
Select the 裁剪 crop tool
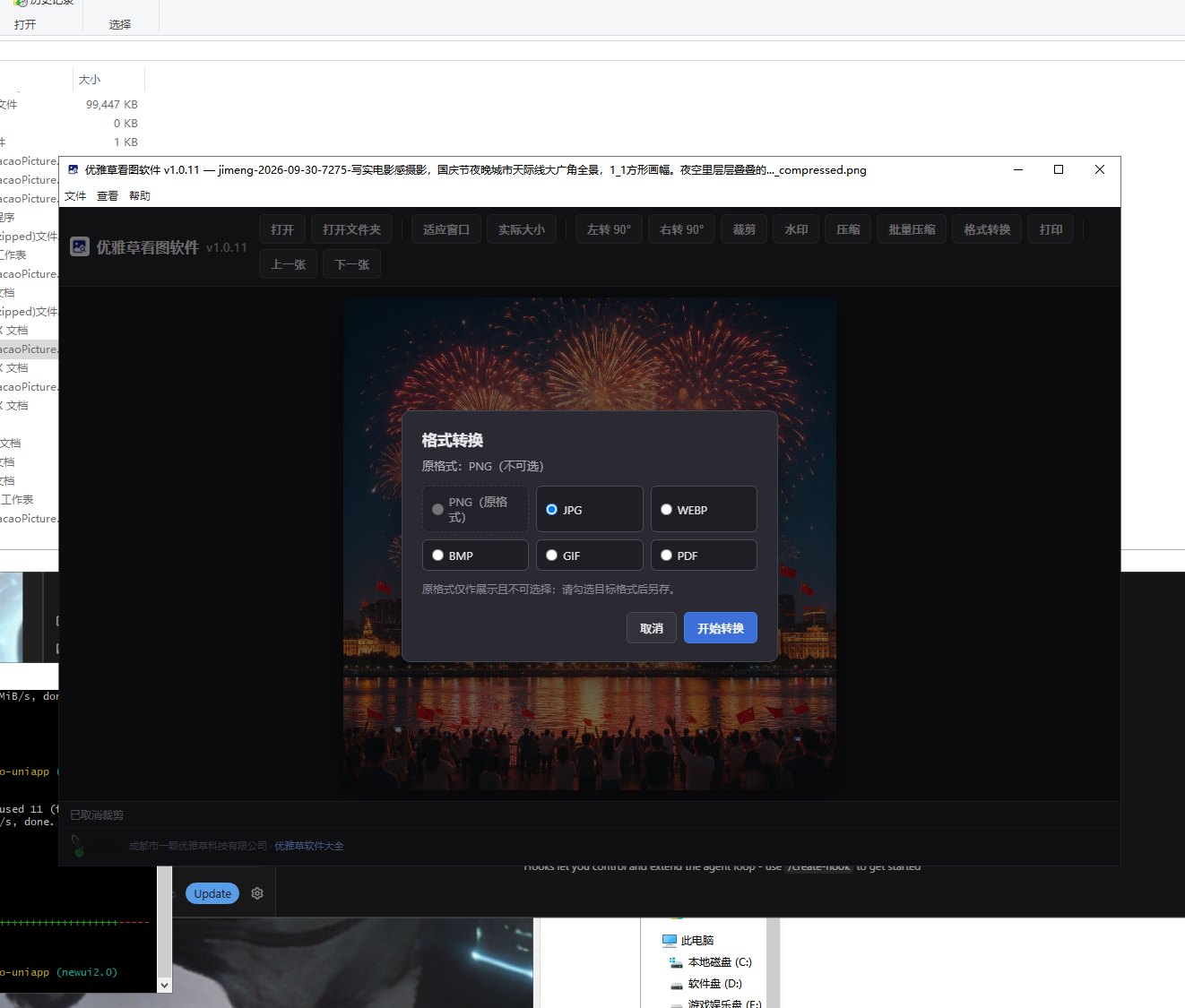[744, 229]
